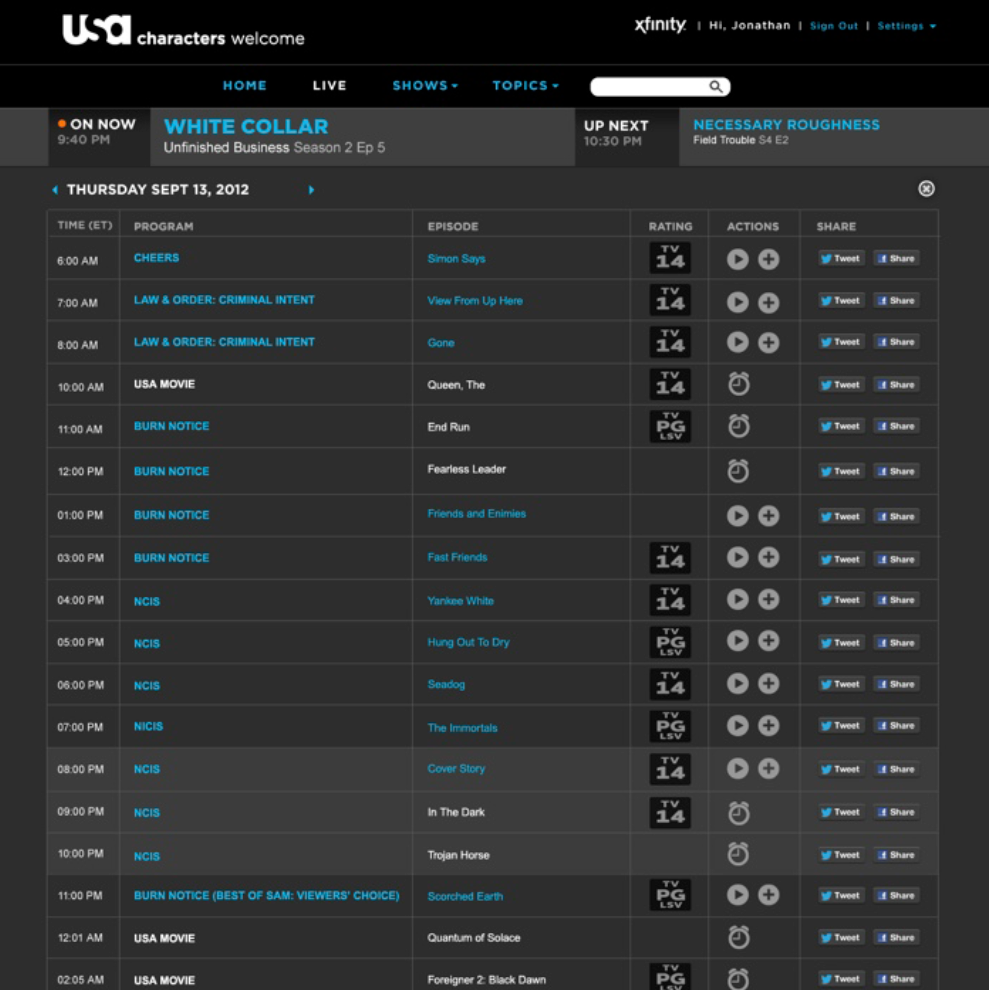Play Friends and Enimies episode
This screenshot has height=990, width=989.
[737, 516]
